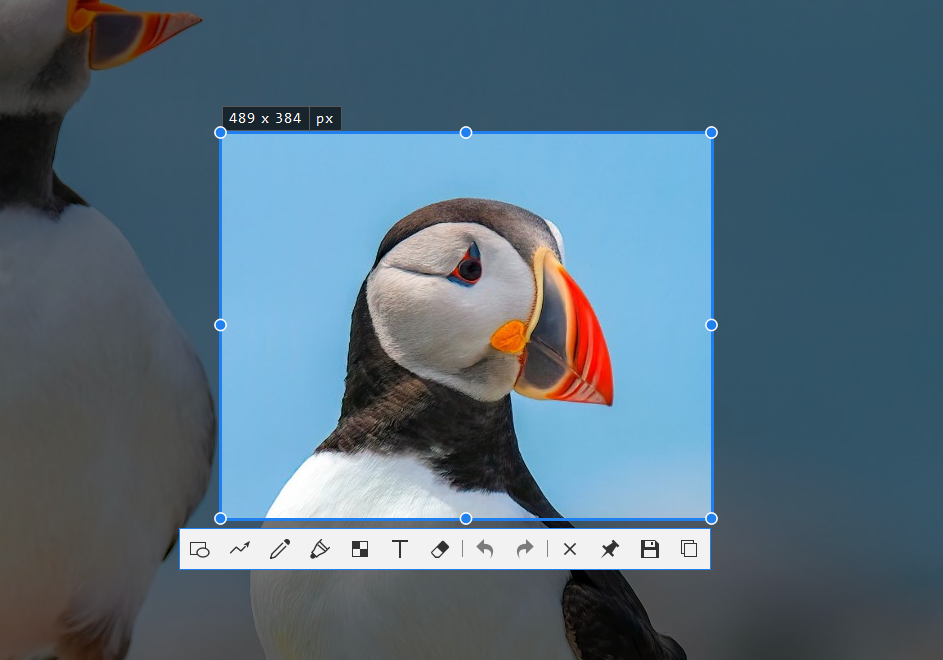Click the top-left selection resize handle

point(221,132)
